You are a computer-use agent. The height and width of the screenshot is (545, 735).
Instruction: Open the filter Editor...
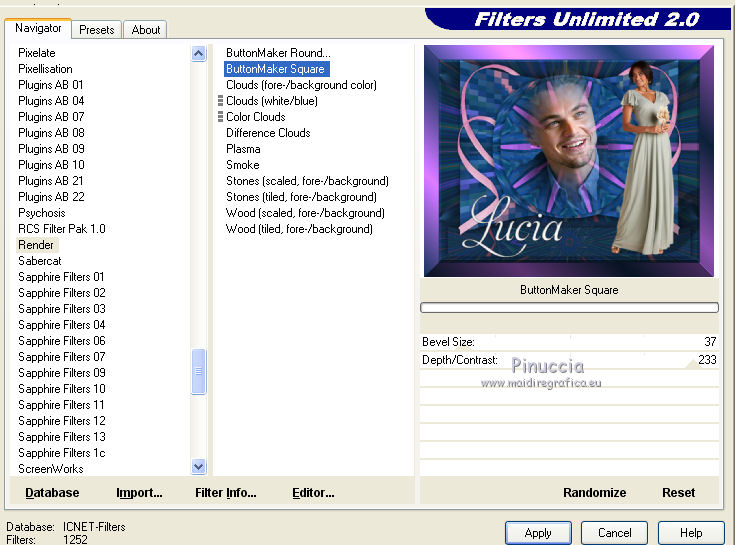(313, 493)
